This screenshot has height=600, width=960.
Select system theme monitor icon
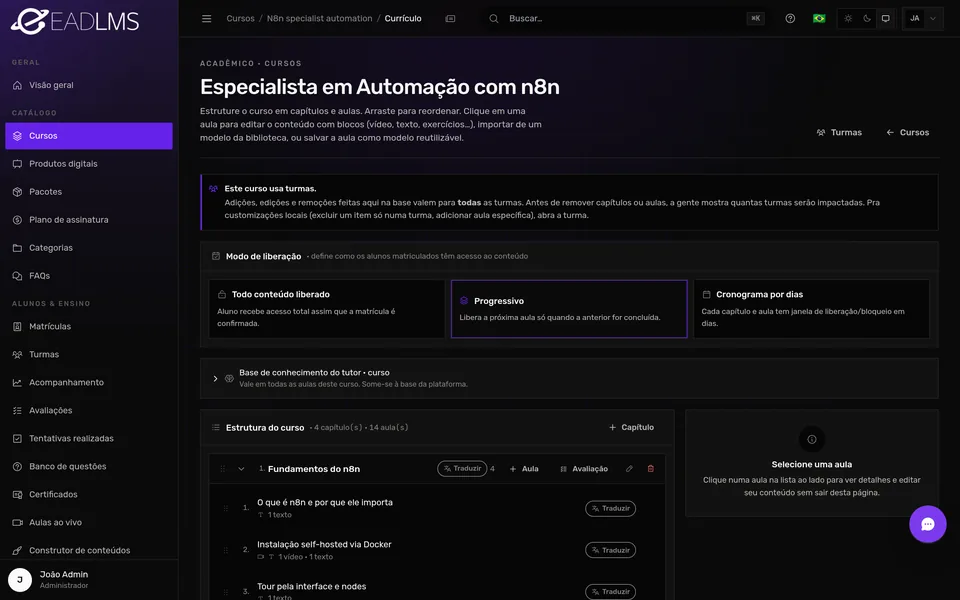coord(885,18)
